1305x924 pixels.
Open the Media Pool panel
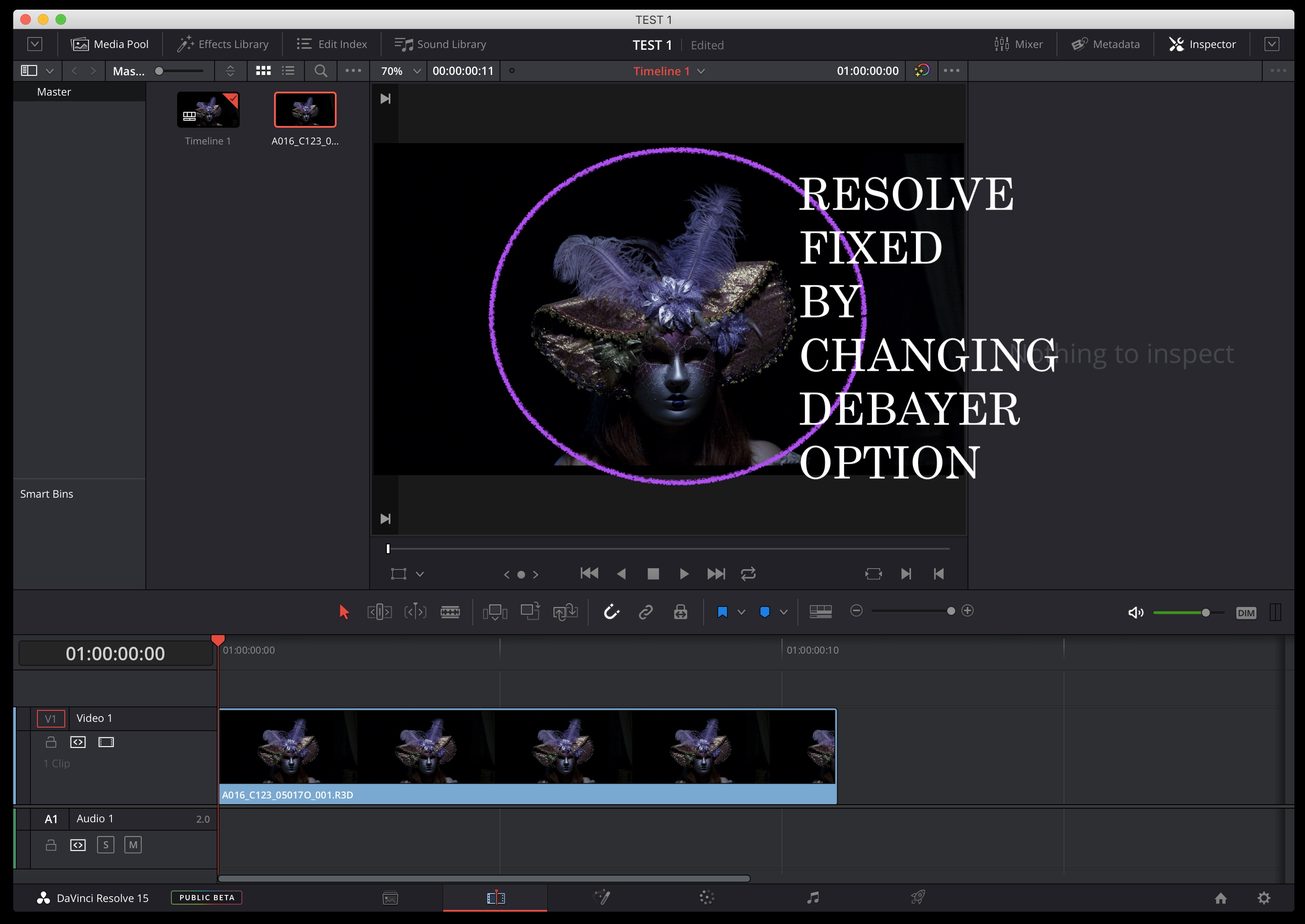click(109, 44)
